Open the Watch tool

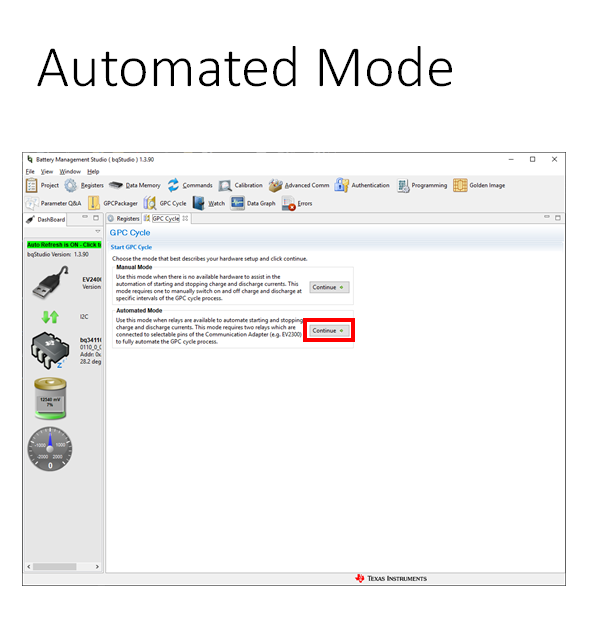[x=209, y=203]
